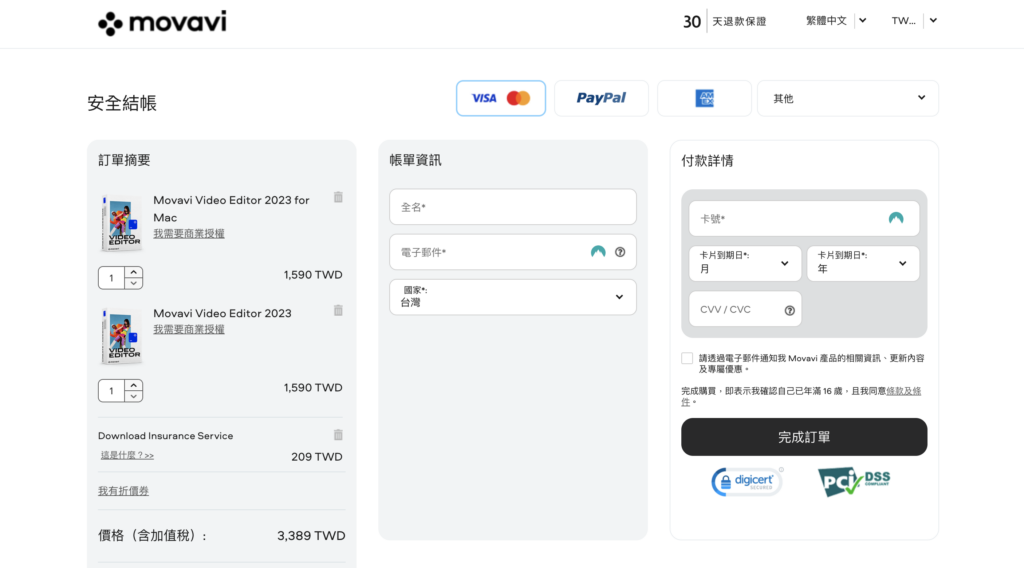Delete Movavi Video Editor 2023 from order

338,310
